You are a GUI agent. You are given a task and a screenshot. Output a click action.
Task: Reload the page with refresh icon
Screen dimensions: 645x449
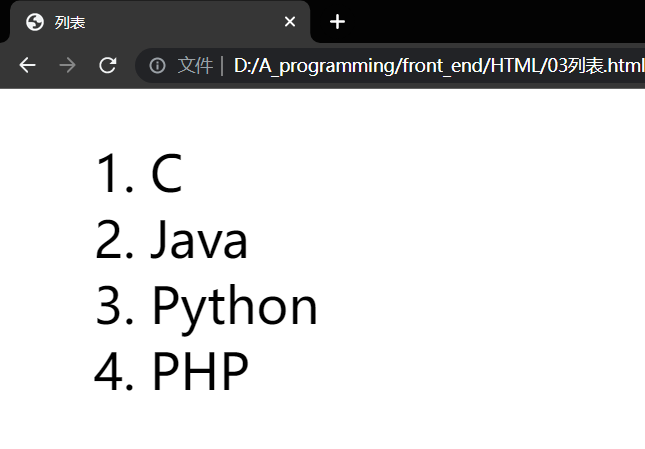(108, 65)
